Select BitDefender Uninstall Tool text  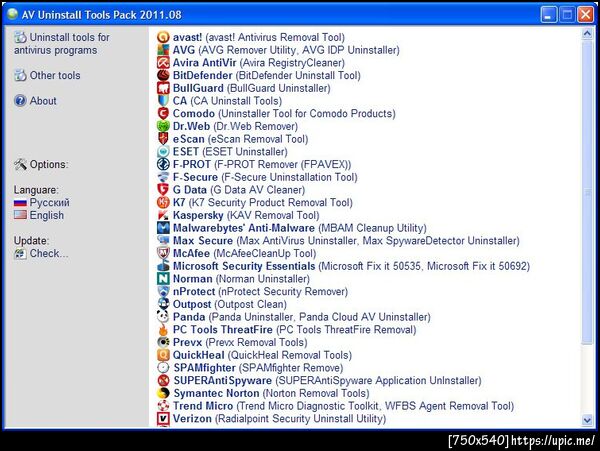298,75
